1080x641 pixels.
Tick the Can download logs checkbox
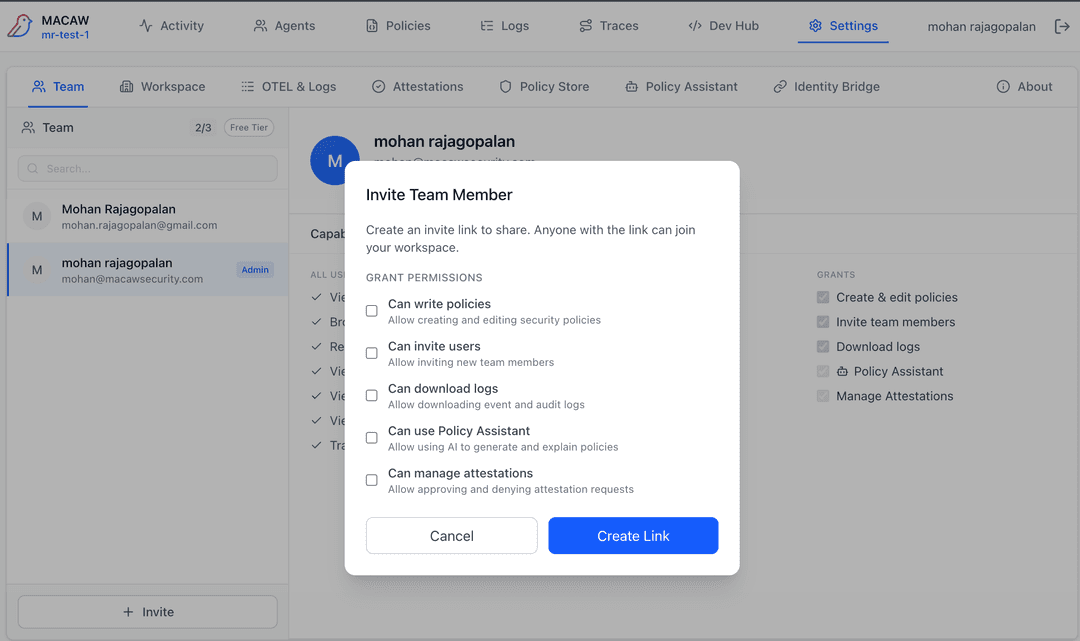(372, 396)
